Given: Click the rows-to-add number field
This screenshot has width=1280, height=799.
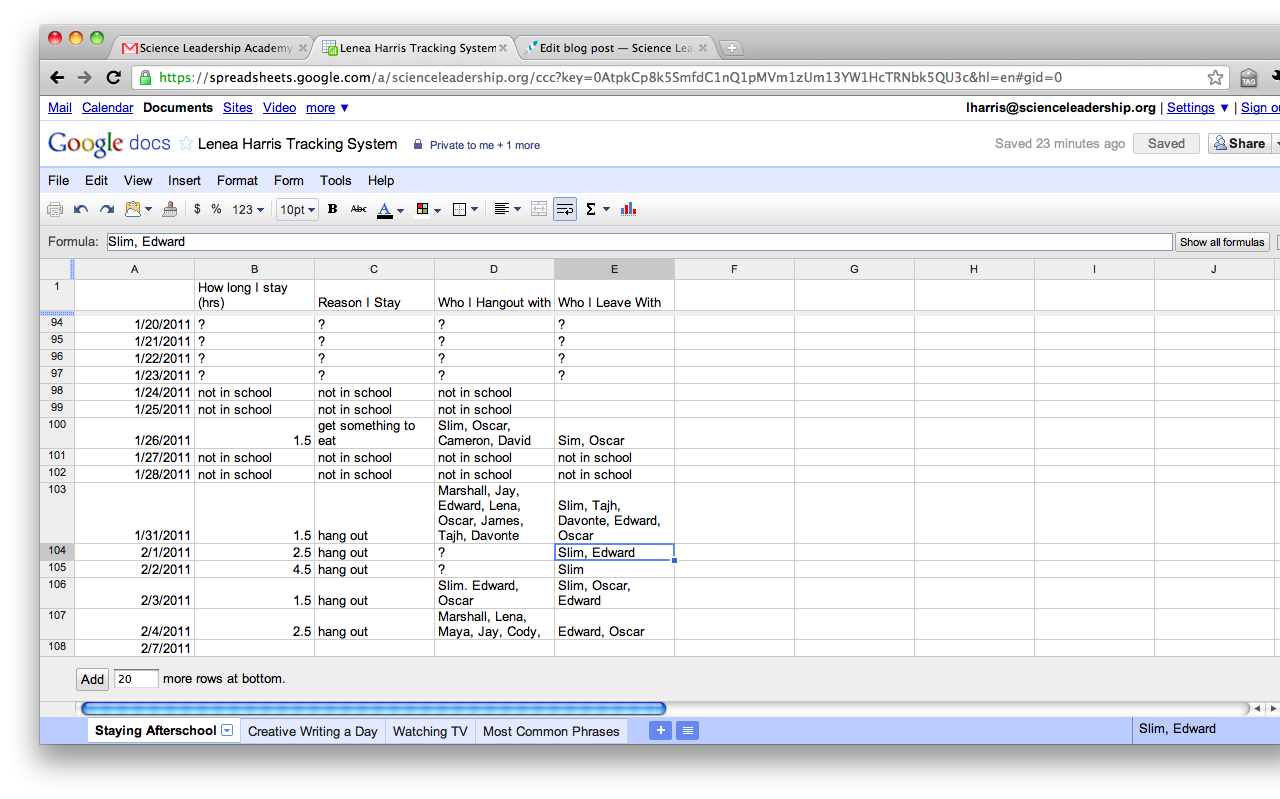Looking at the screenshot, I should (136, 679).
